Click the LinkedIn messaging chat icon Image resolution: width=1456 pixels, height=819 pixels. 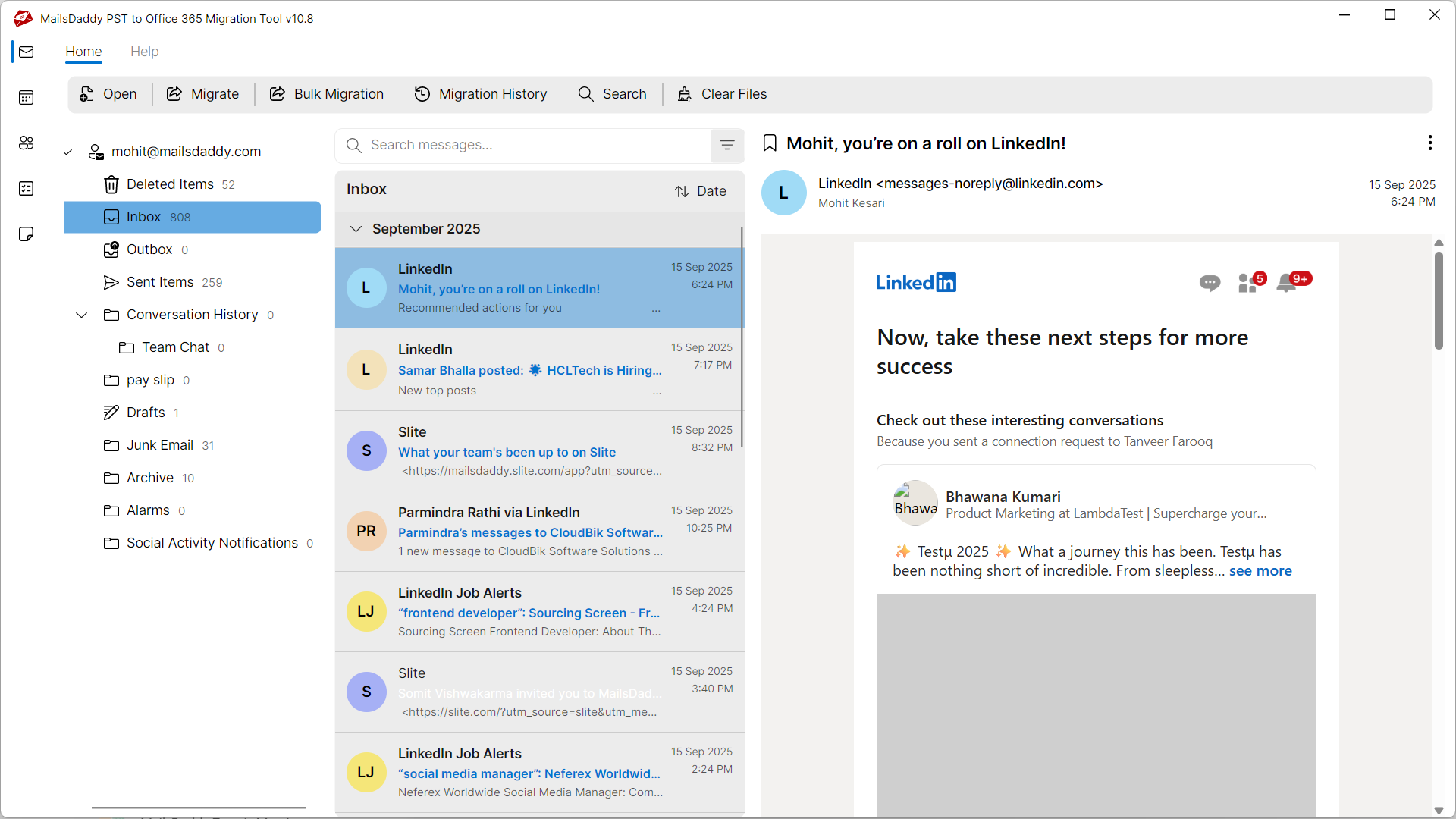[x=1210, y=283]
